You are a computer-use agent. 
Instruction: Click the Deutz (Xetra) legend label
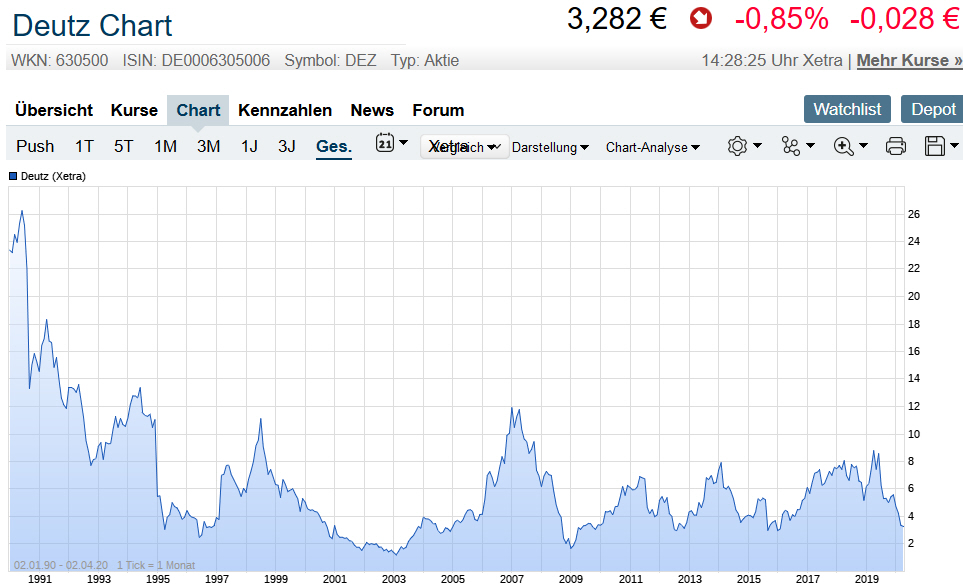53,176
